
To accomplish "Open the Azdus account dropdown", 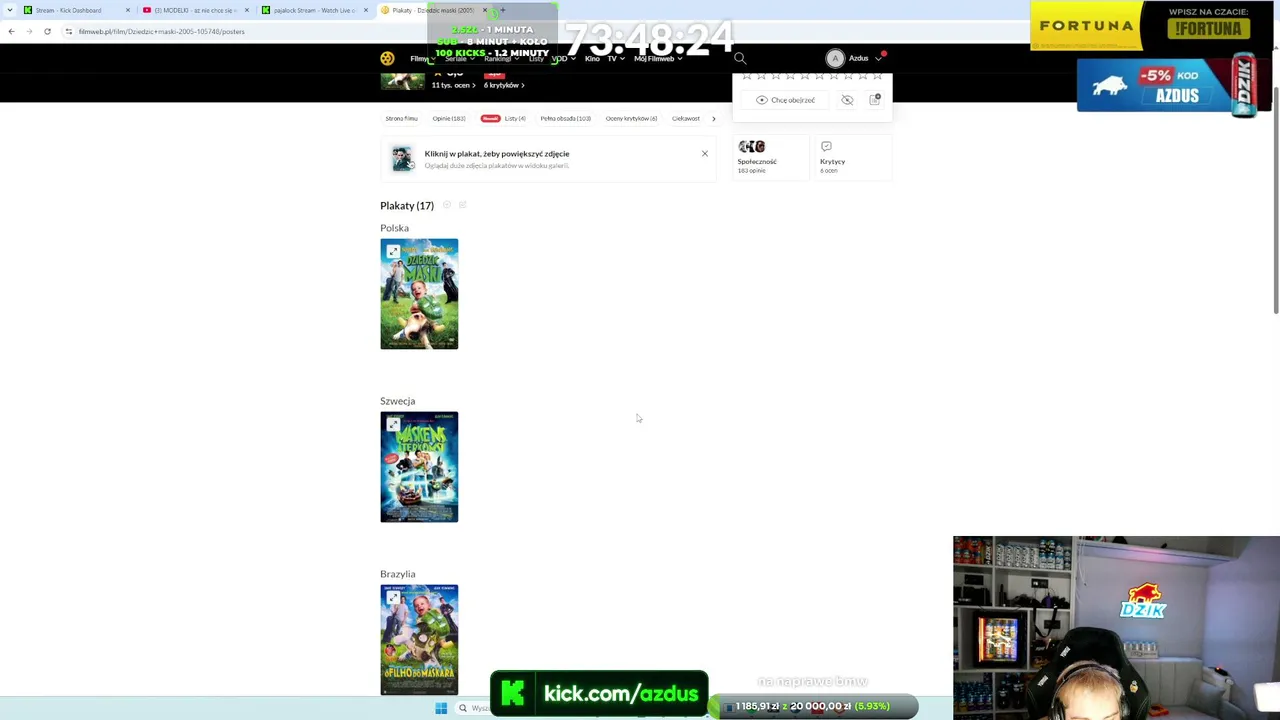I will pos(878,59).
